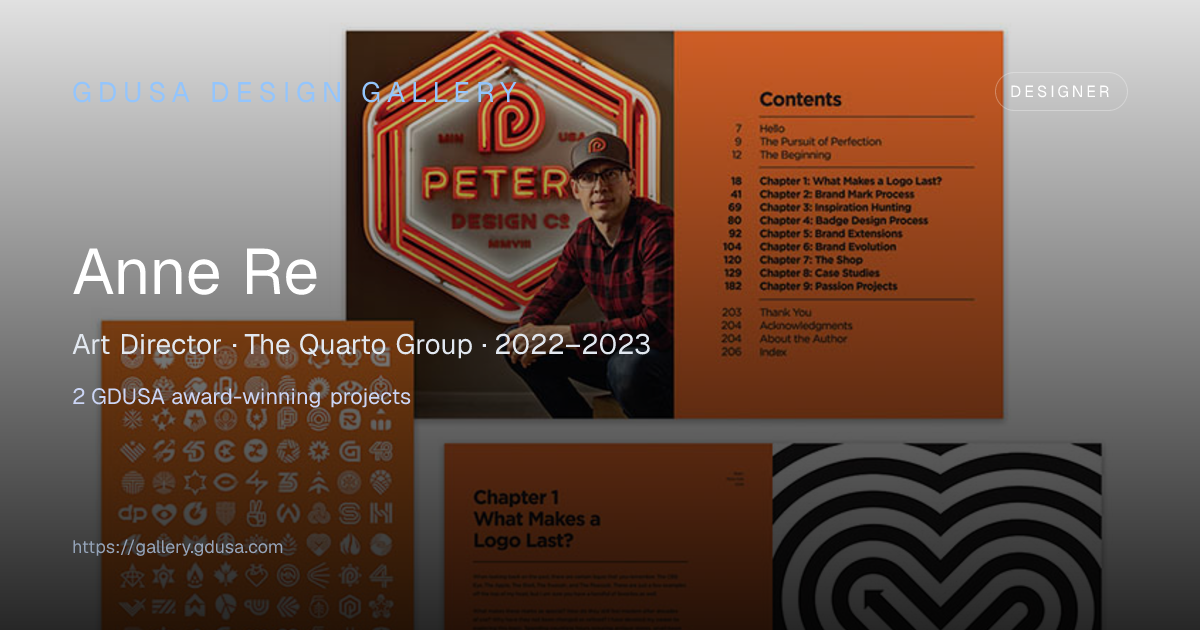The height and width of the screenshot is (630, 1200).
Task: Select the Thank You entry in Contents
Action: tap(785, 312)
